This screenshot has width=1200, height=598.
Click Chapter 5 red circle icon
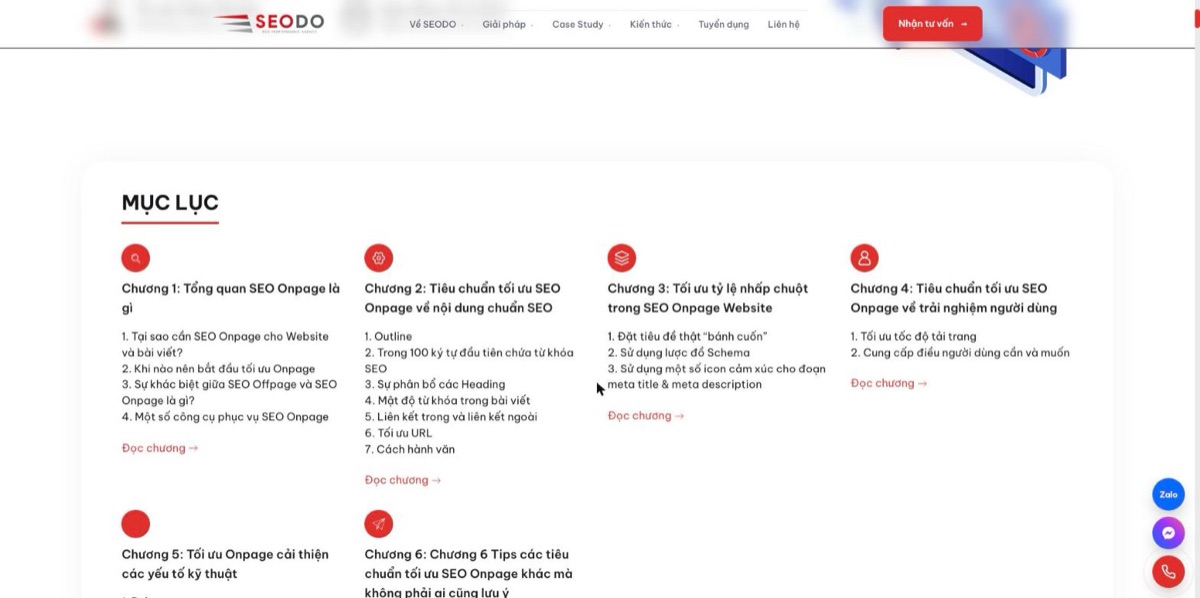coord(136,524)
